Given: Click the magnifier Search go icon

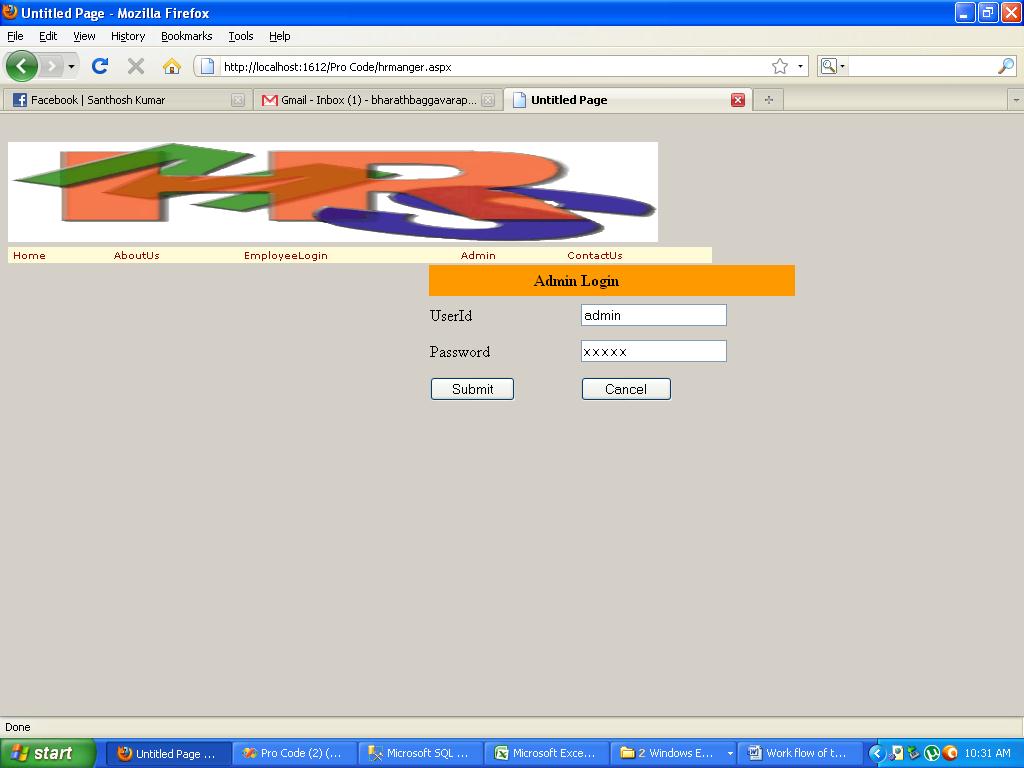Looking at the screenshot, I should pos(1006,66).
